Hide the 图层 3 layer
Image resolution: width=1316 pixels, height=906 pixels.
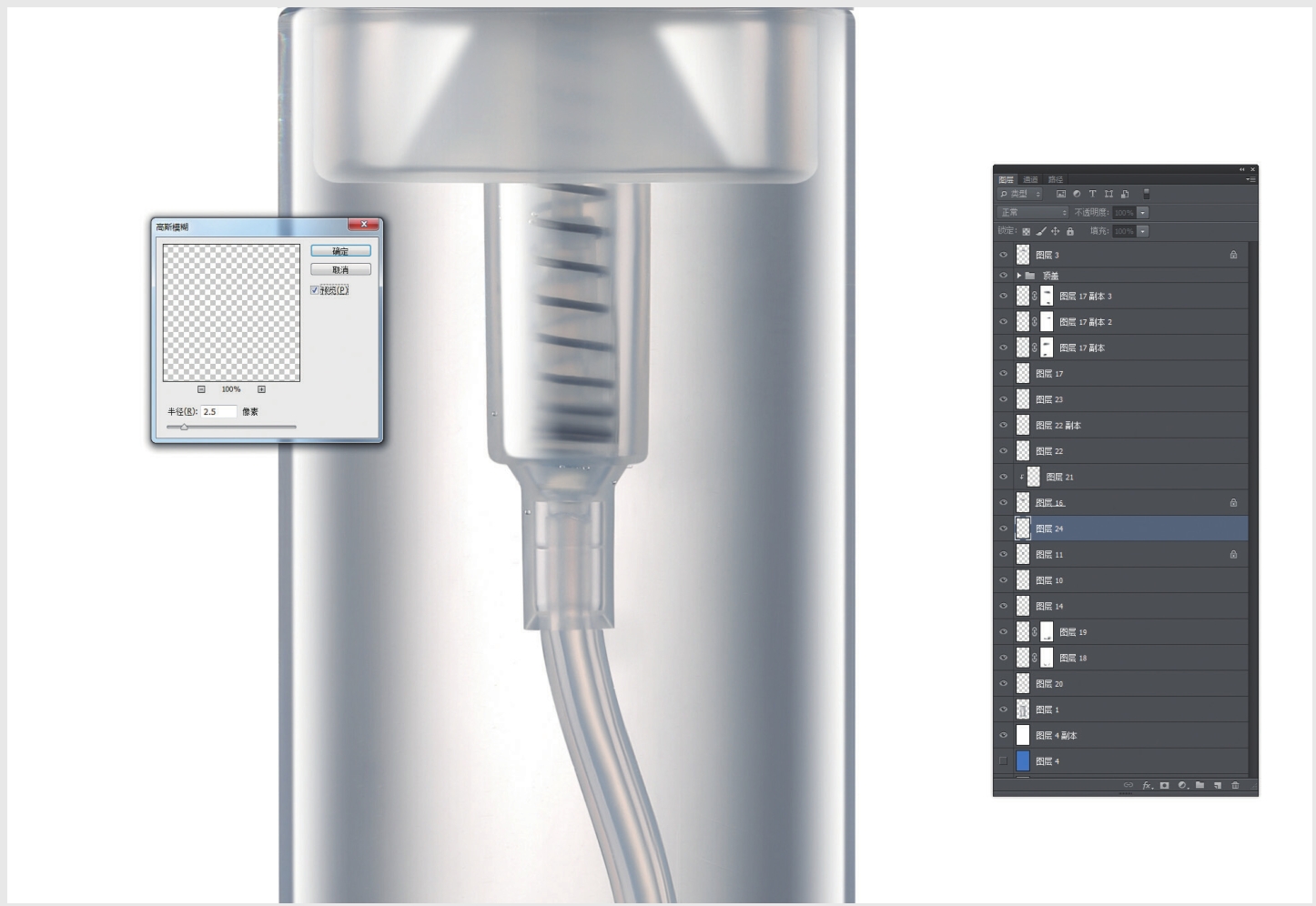1004,255
